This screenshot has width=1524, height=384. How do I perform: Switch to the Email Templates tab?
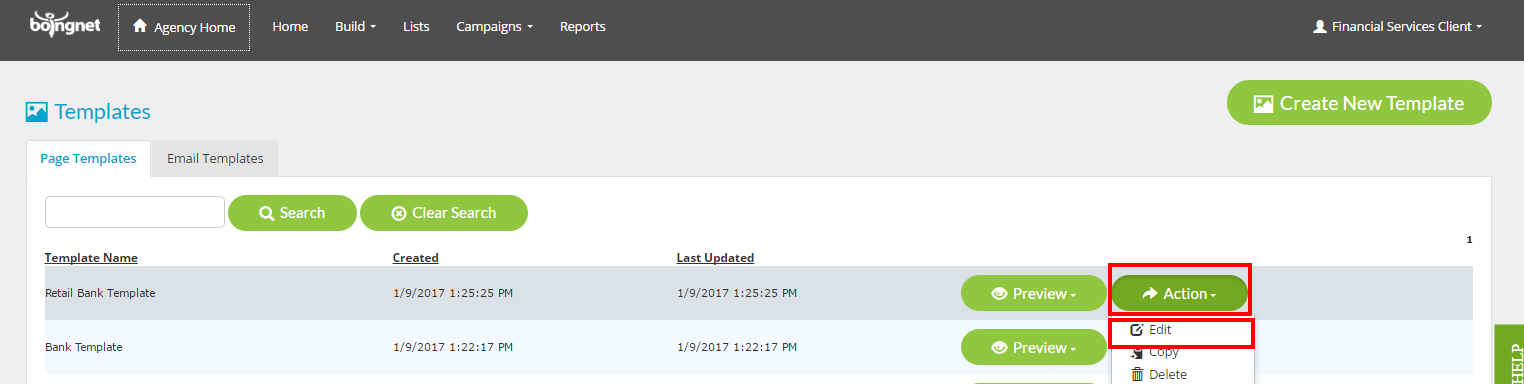point(215,158)
